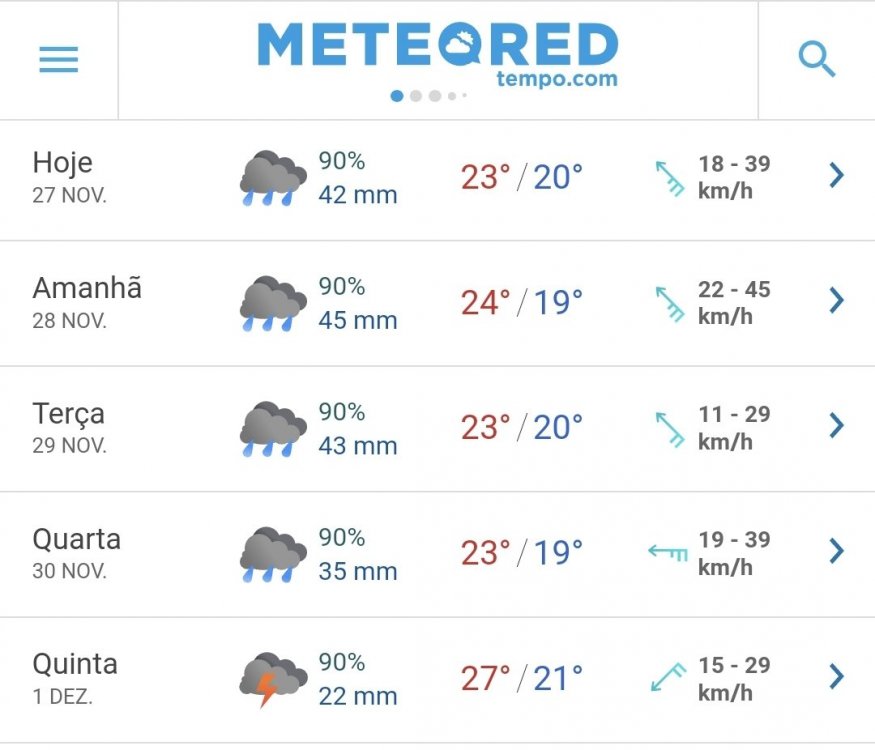
Task: Expand Hoje 27 Nov details chevron
Action: pos(836,175)
